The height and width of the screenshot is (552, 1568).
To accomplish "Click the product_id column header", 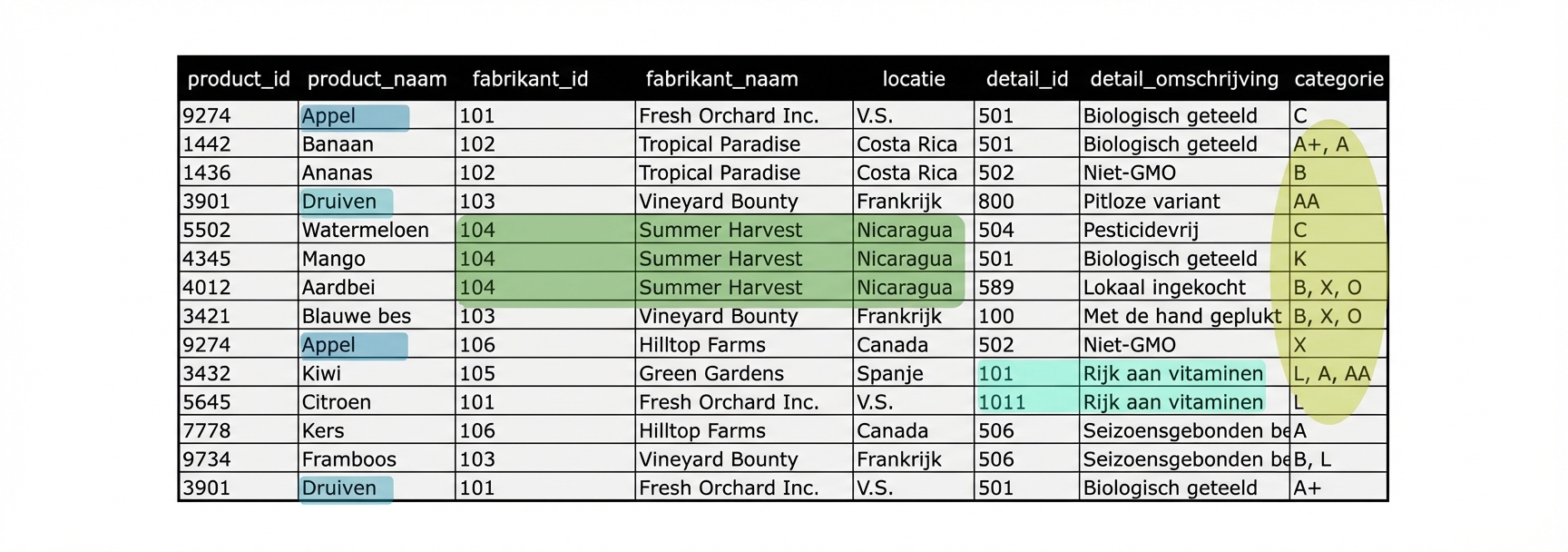I will pos(239,80).
